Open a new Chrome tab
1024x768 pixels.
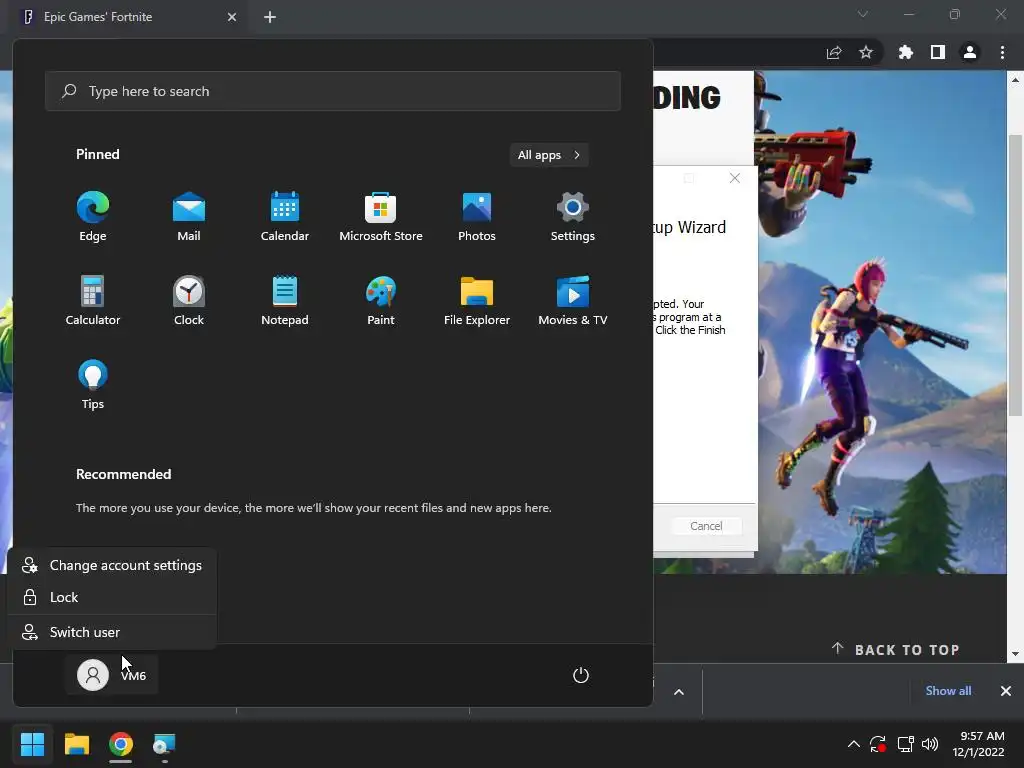point(270,17)
